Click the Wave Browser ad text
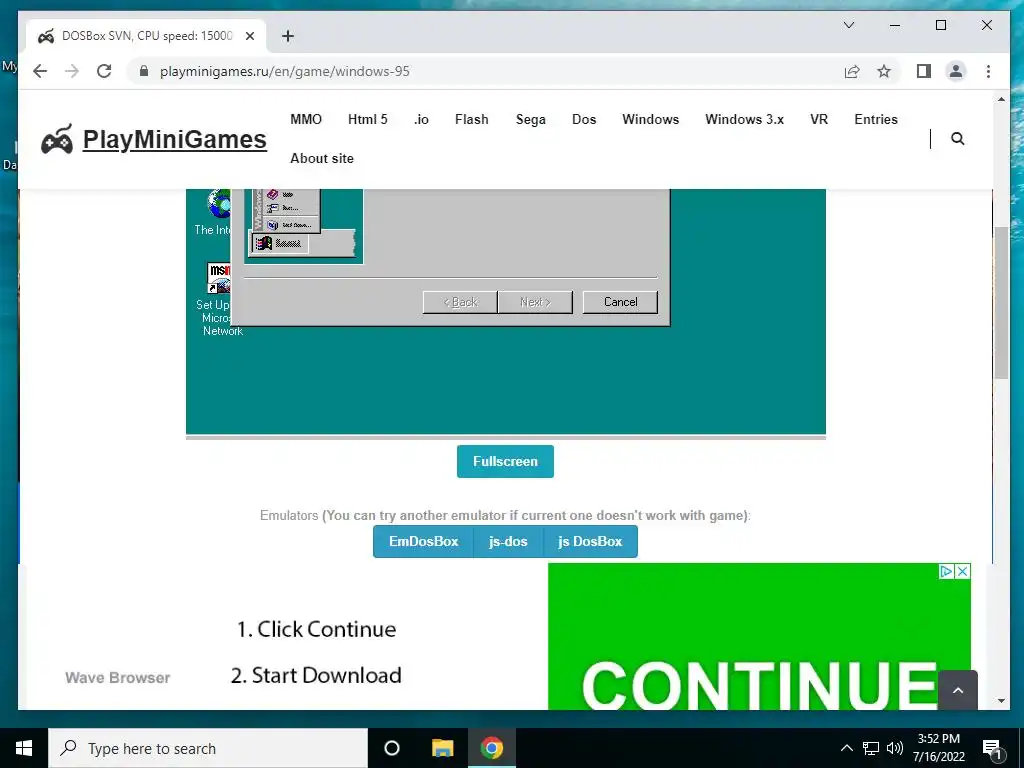 click(x=118, y=678)
